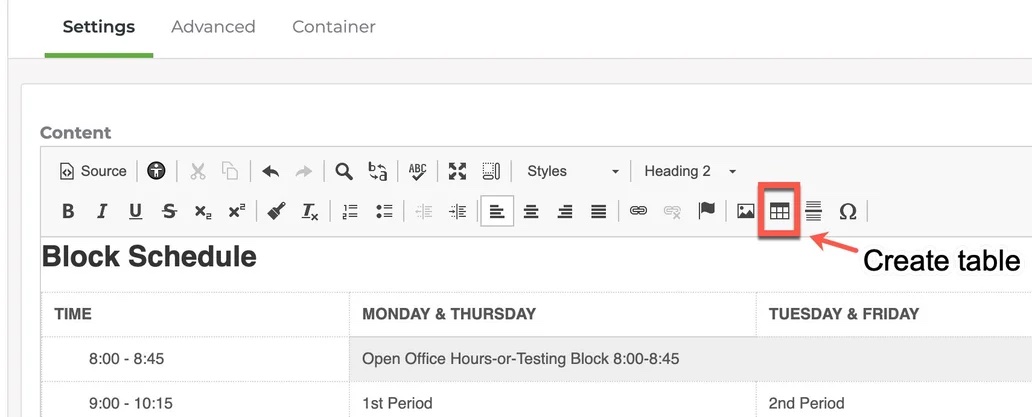The height and width of the screenshot is (417, 1032).
Task: Open the link insertion tool
Action: point(638,211)
